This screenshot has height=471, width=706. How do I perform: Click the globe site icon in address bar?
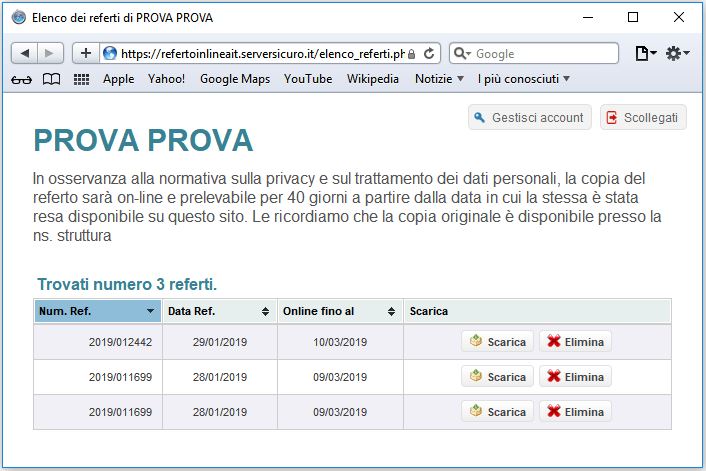tap(109, 54)
